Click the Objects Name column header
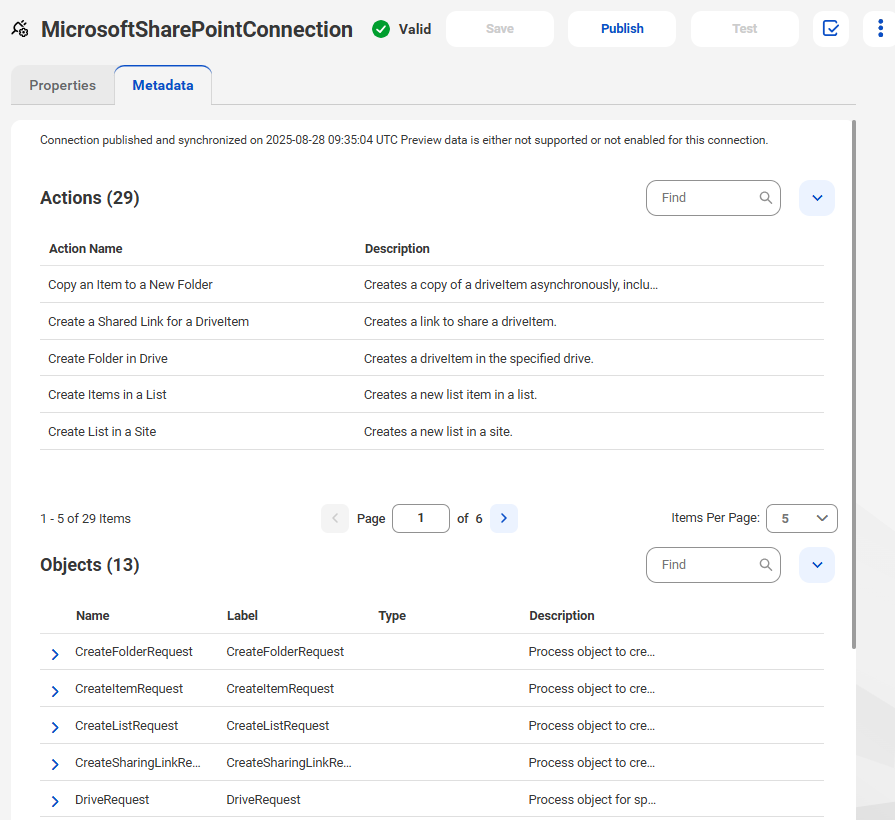The width and height of the screenshot is (895, 820). point(92,615)
